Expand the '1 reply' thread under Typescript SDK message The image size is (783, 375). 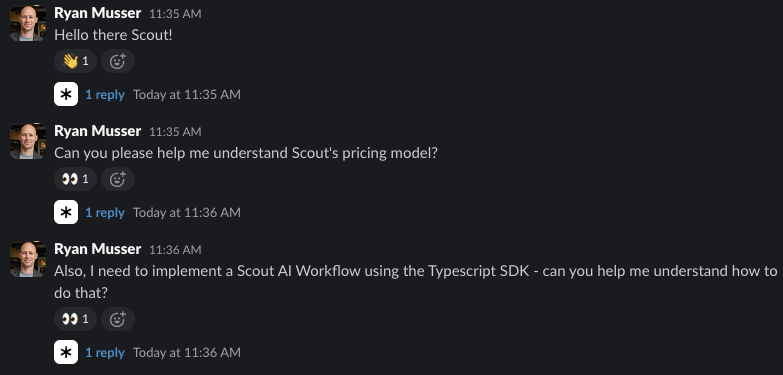pyautogui.click(x=105, y=352)
